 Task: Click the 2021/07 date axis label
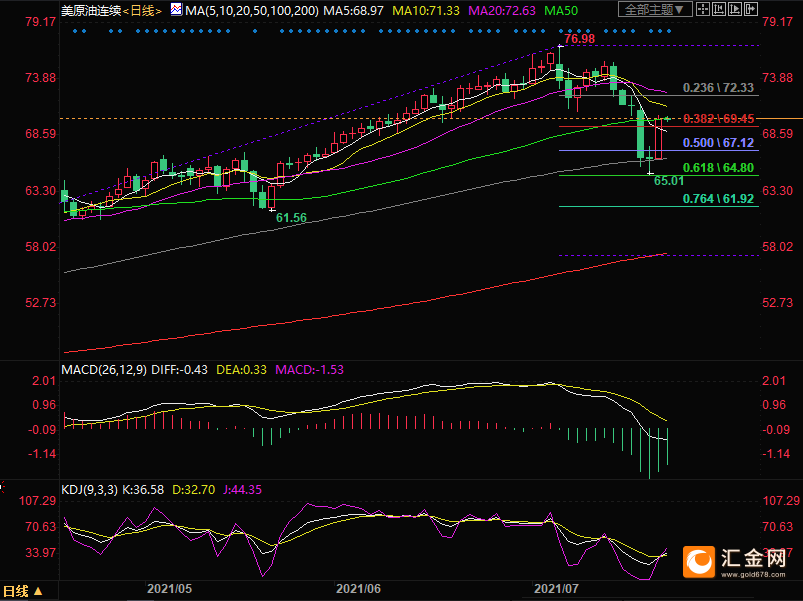tap(556, 589)
